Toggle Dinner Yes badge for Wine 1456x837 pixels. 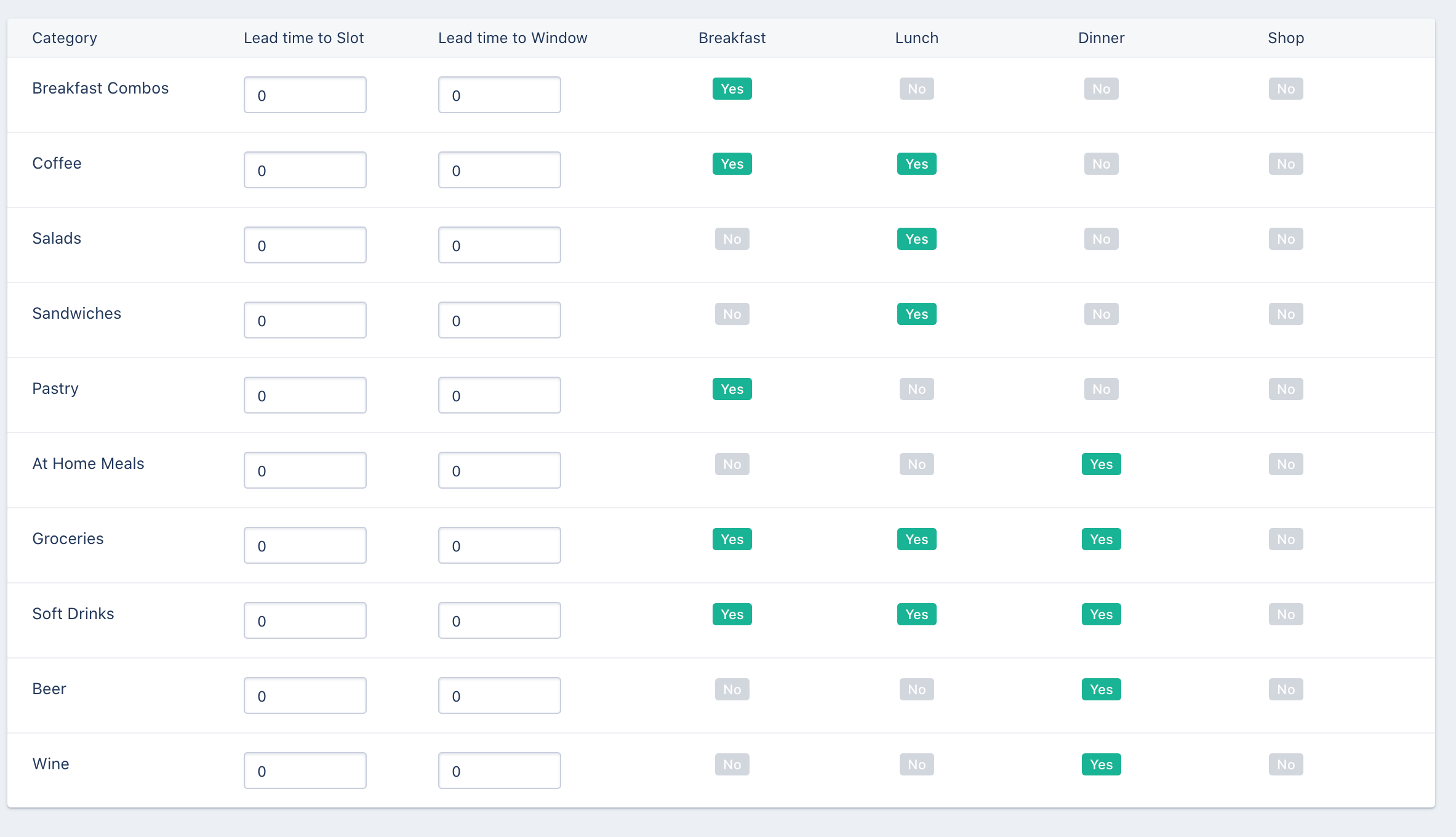pos(1101,764)
